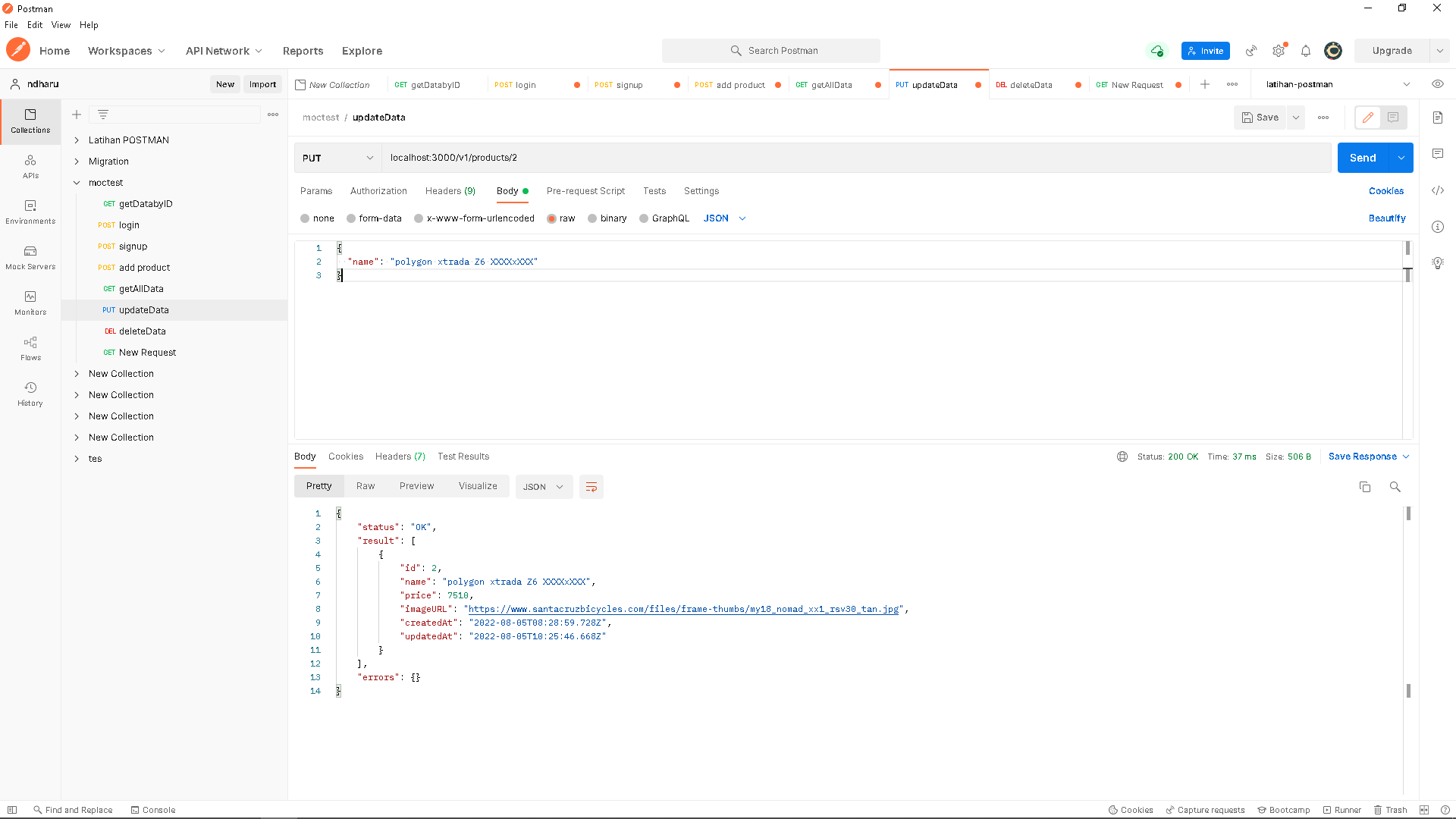
Task: Select the GraphQL body type
Action: point(664,218)
